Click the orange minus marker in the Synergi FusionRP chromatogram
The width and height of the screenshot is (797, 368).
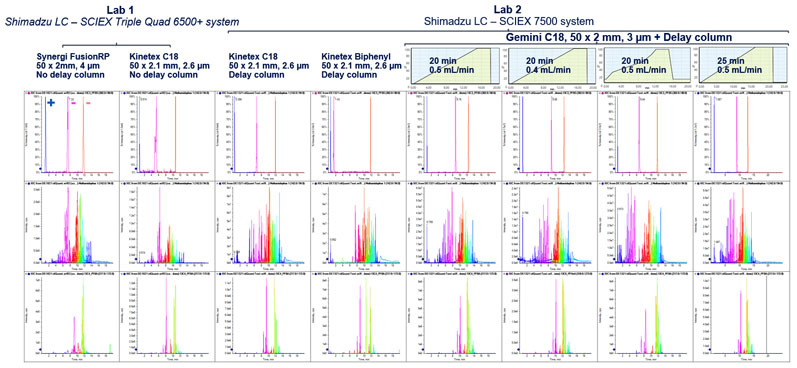tap(88, 103)
